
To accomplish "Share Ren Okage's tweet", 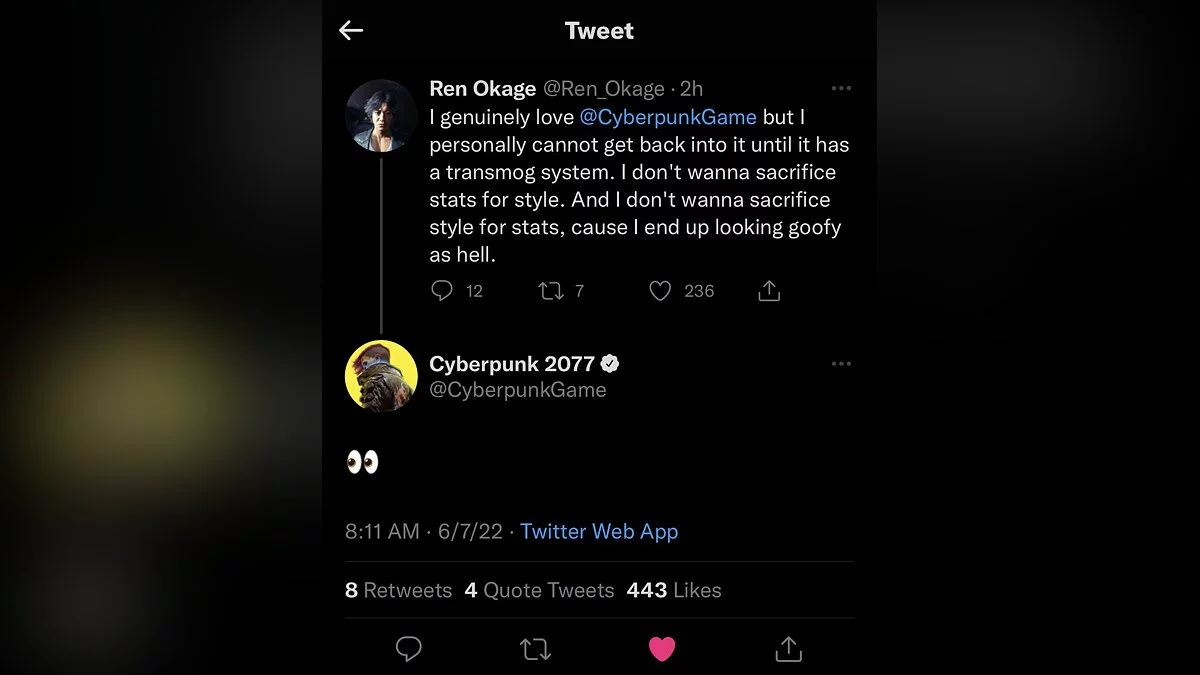I will (769, 291).
